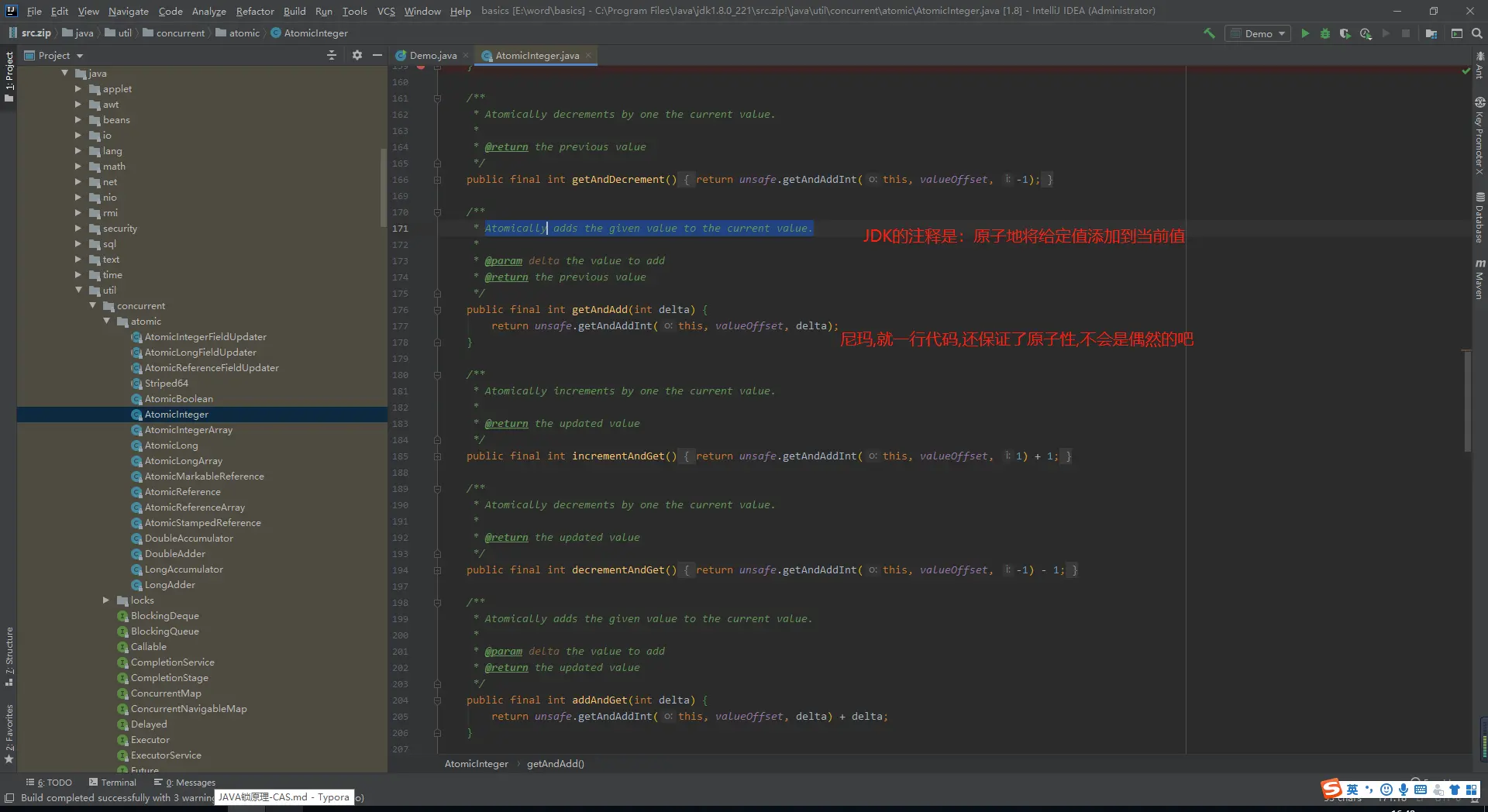Collapse all nodes in Project panel
Image resolution: width=1488 pixels, height=812 pixels.
coord(332,55)
